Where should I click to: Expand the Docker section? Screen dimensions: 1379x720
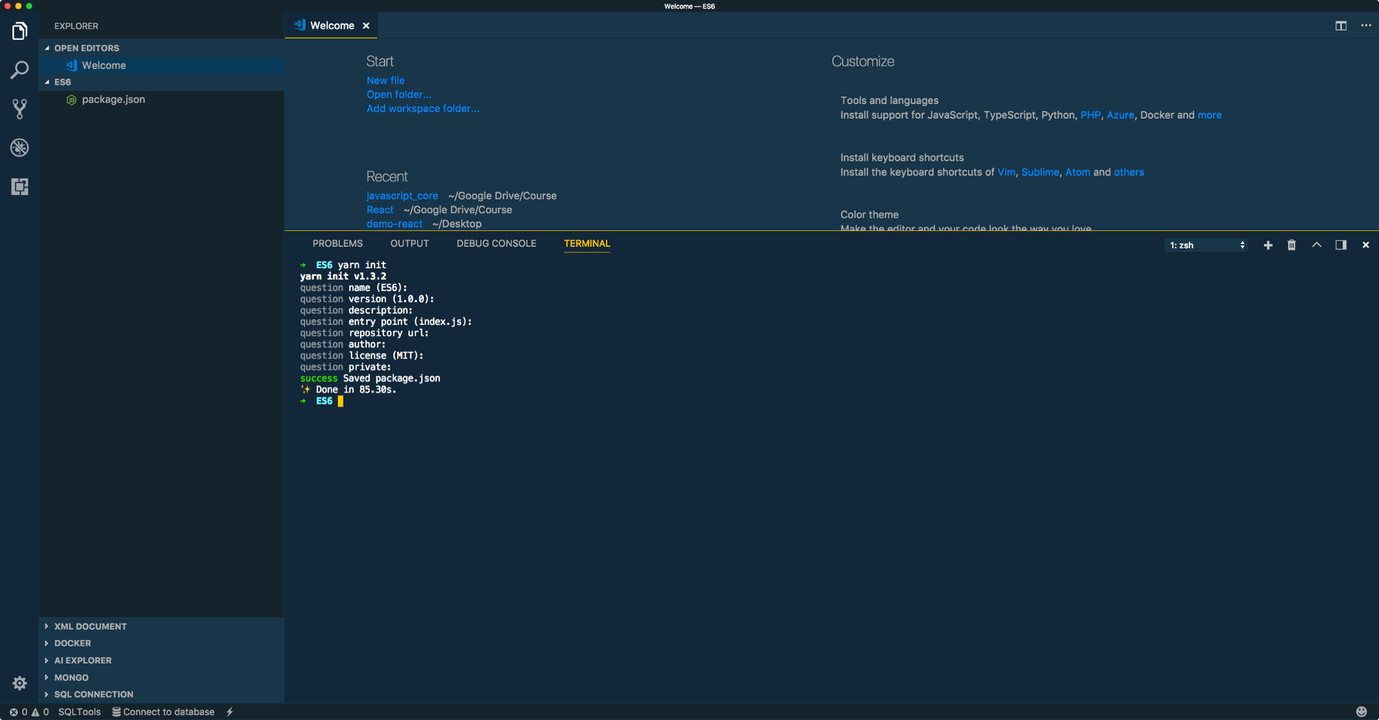(x=162, y=643)
